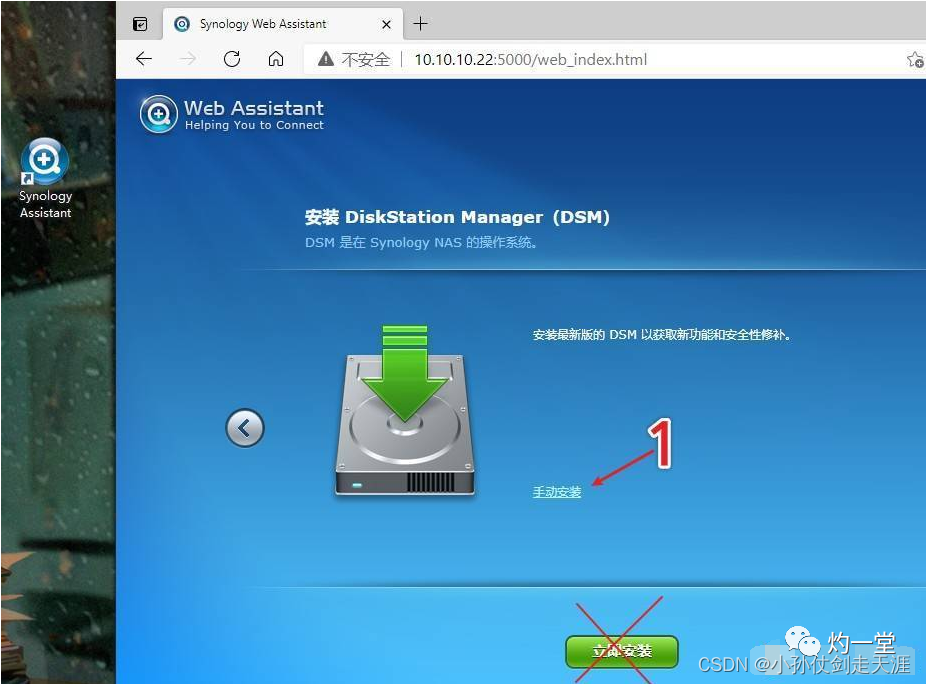
Task: Click the Helping You to Connect tagline
Action: [254, 125]
